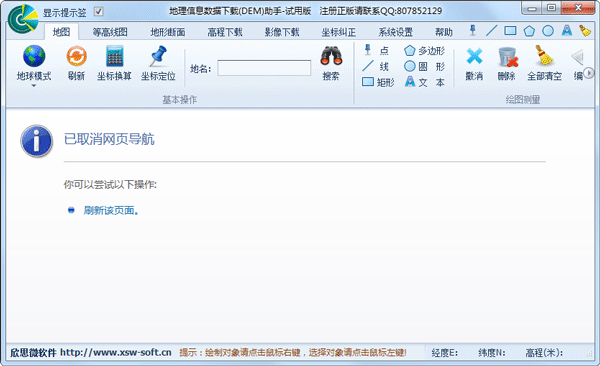600x366 pixels.
Task: Switch to 高程下载 tab
Action: point(225,32)
